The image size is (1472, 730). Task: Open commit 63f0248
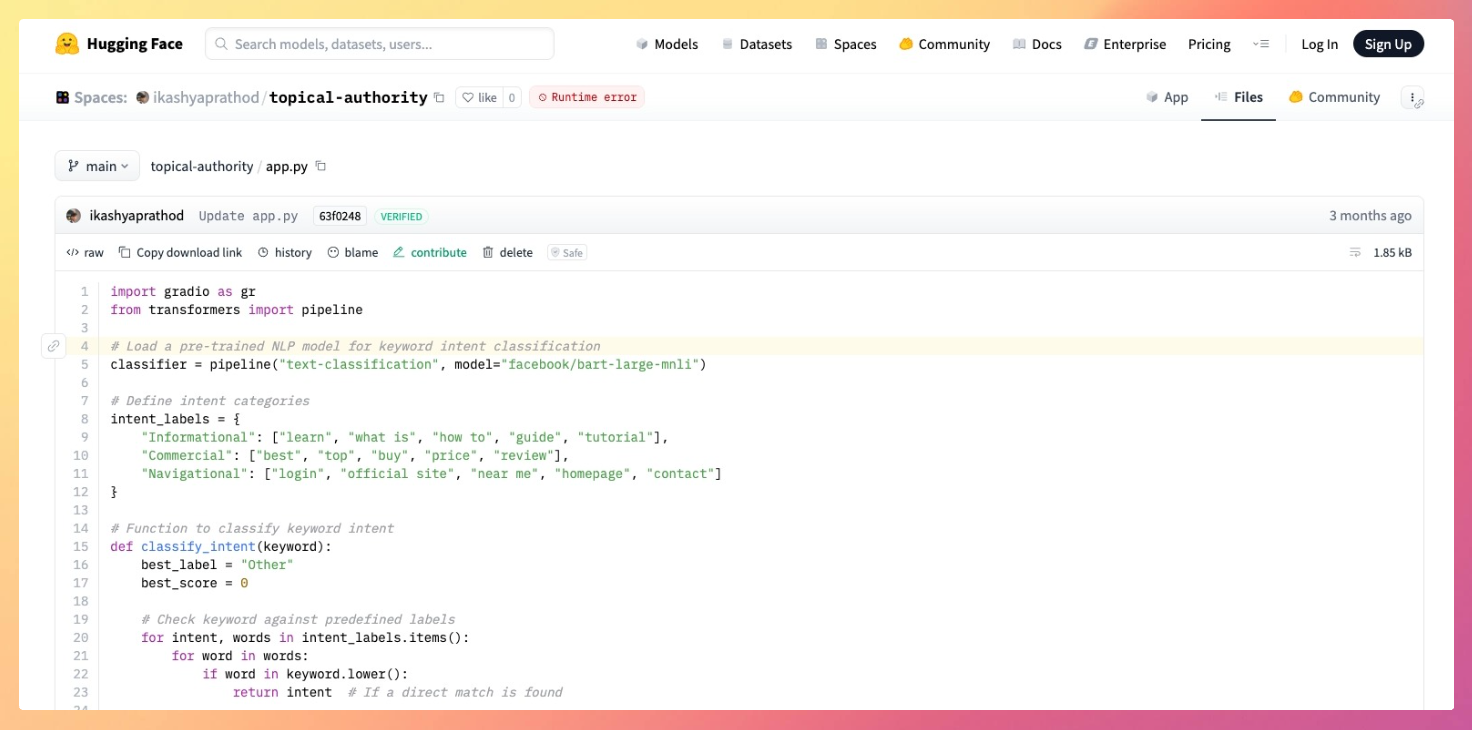[x=340, y=216]
